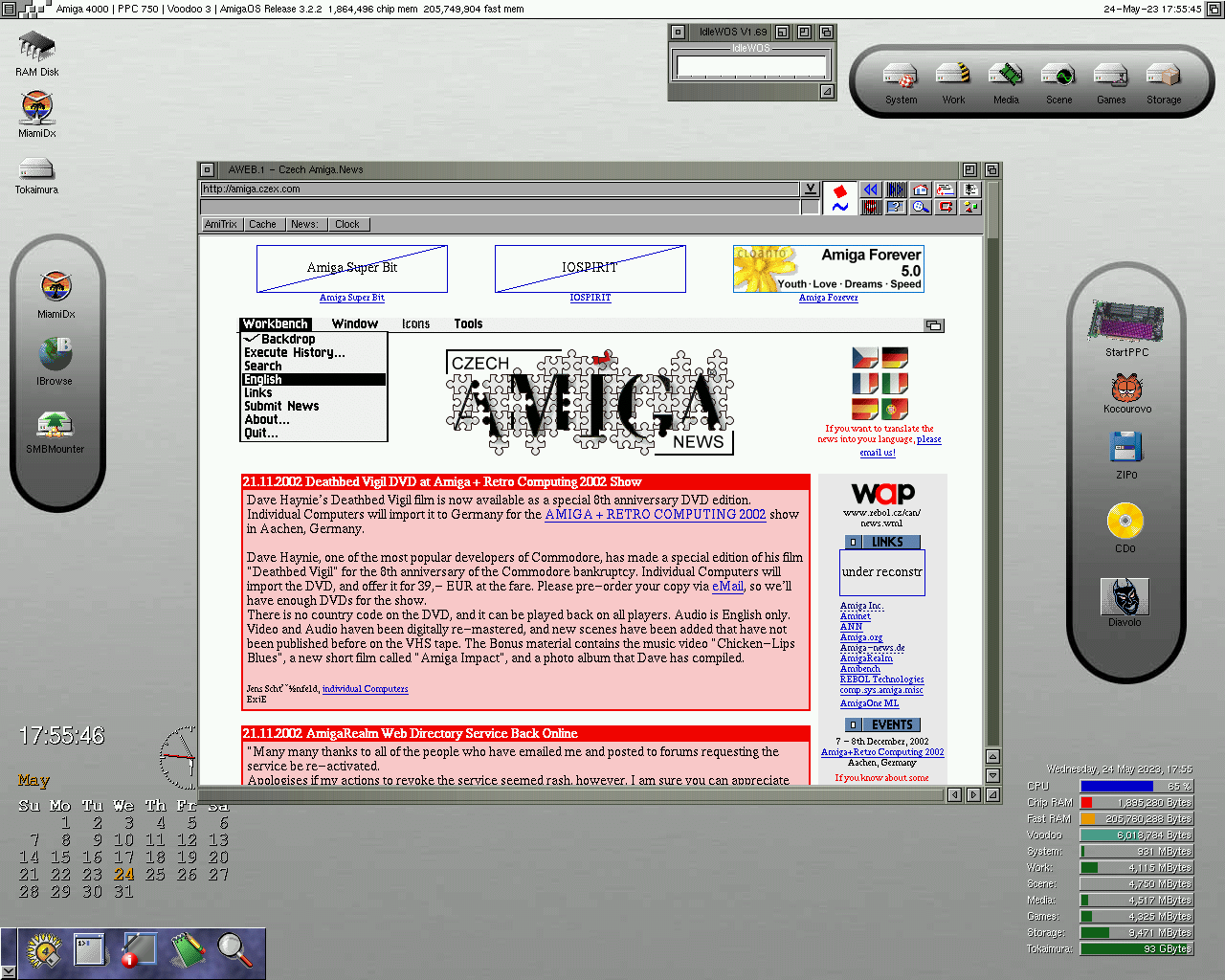The width and height of the screenshot is (1225, 980).
Task: Click the vertical scrollbar track of browser
Action: point(992,479)
